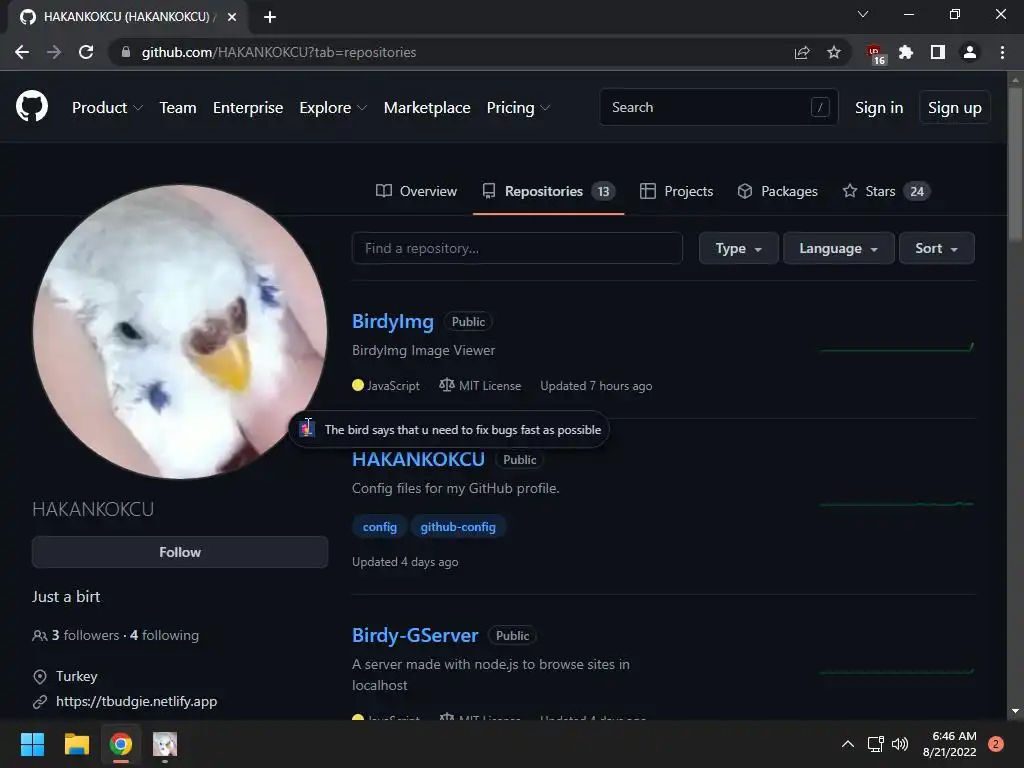The image size is (1024, 768).
Task: Click the budgie profile avatar image
Action: [180, 332]
